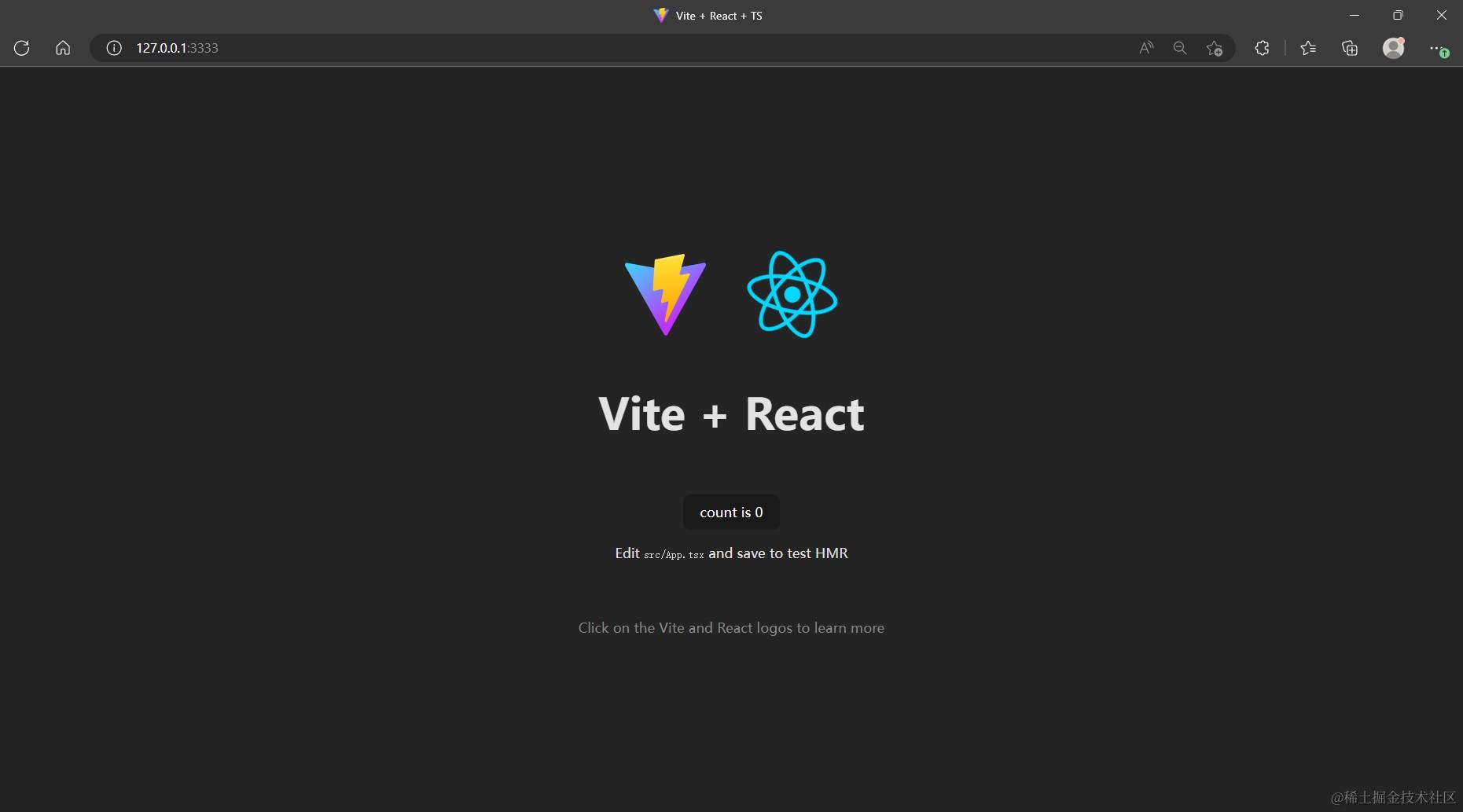Image resolution: width=1463 pixels, height=812 pixels.
Task: Click the "count is 0" button
Action: [731, 513]
